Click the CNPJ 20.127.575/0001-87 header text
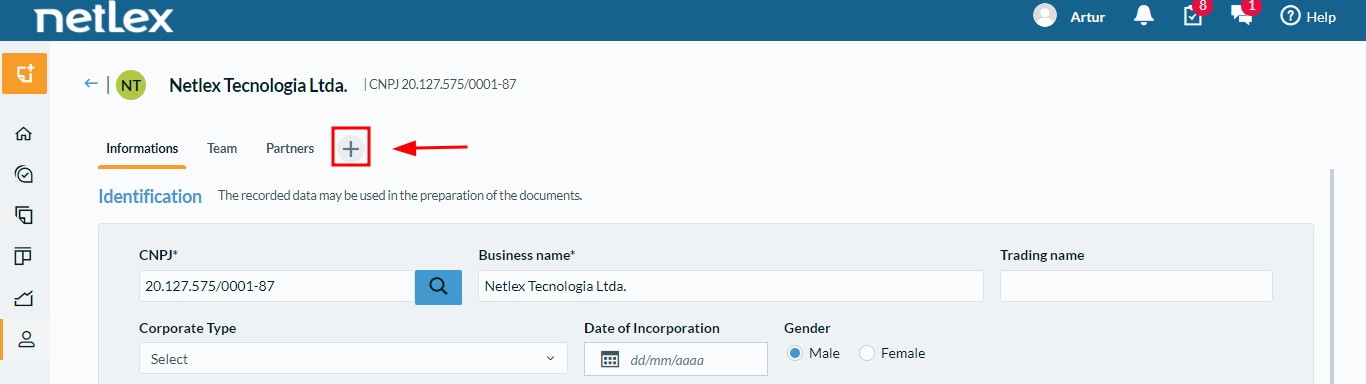 tap(443, 84)
